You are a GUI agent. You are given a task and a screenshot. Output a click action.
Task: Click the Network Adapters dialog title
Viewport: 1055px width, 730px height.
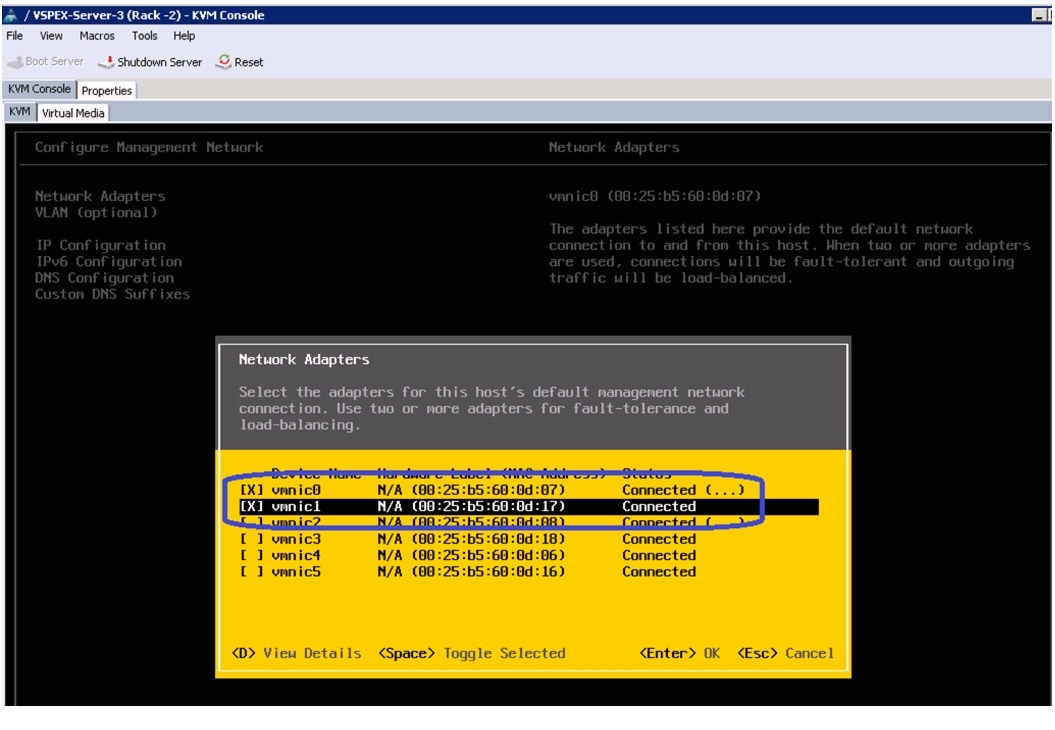click(304, 359)
